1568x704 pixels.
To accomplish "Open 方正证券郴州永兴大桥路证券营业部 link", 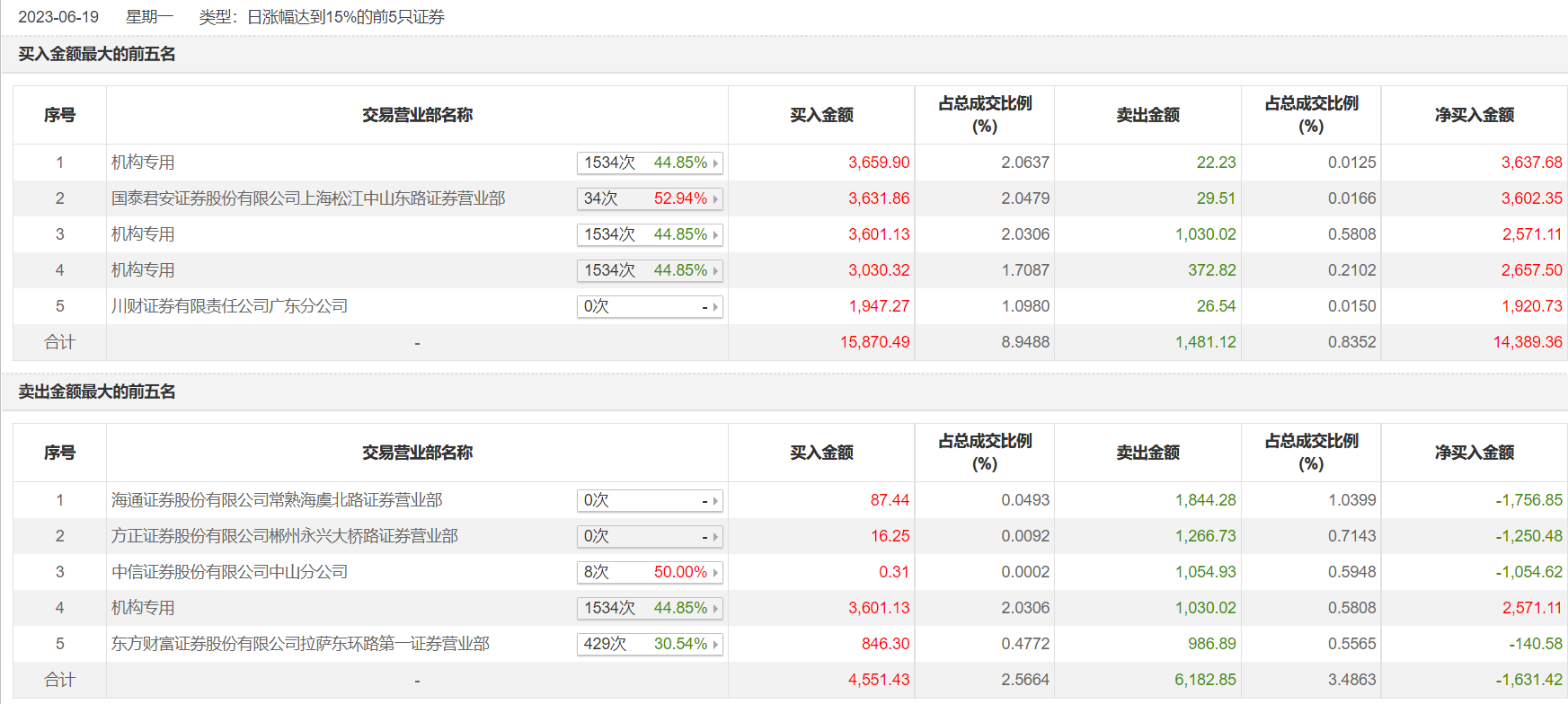I will click(284, 536).
